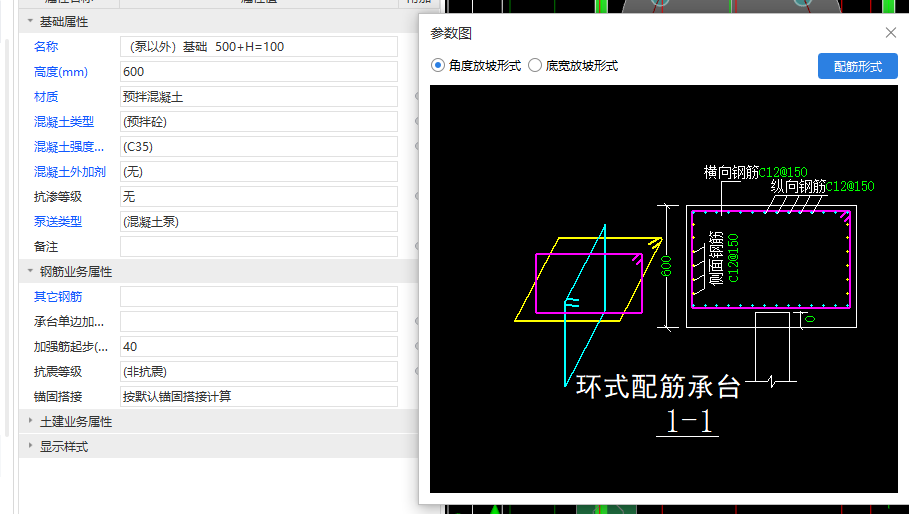The width and height of the screenshot is (909, 514).
Task: Click the 1-1 section label
Action: [x=688, y=421]
